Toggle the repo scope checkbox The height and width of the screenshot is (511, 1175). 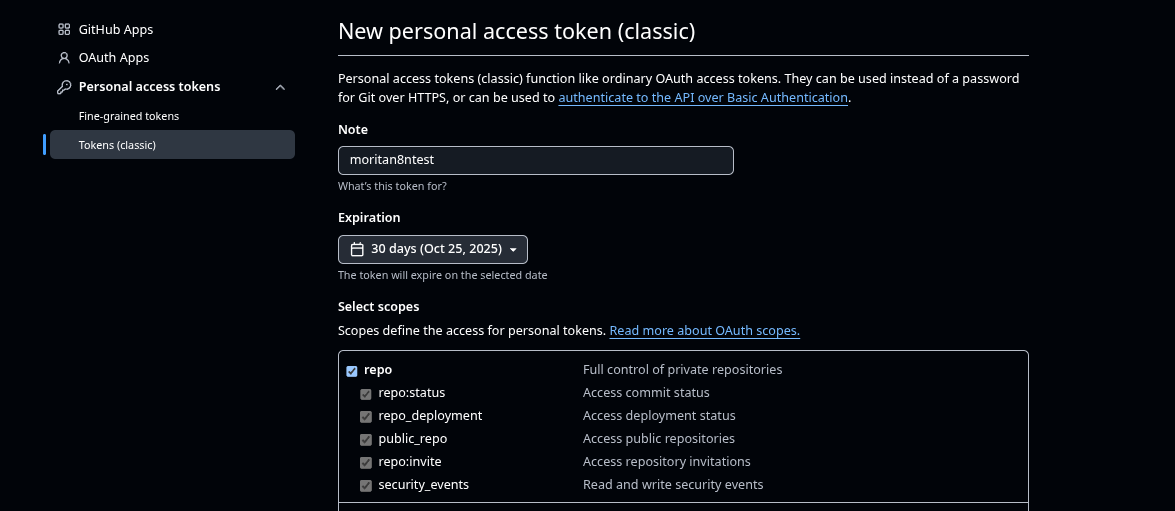(x=352, y=371)
